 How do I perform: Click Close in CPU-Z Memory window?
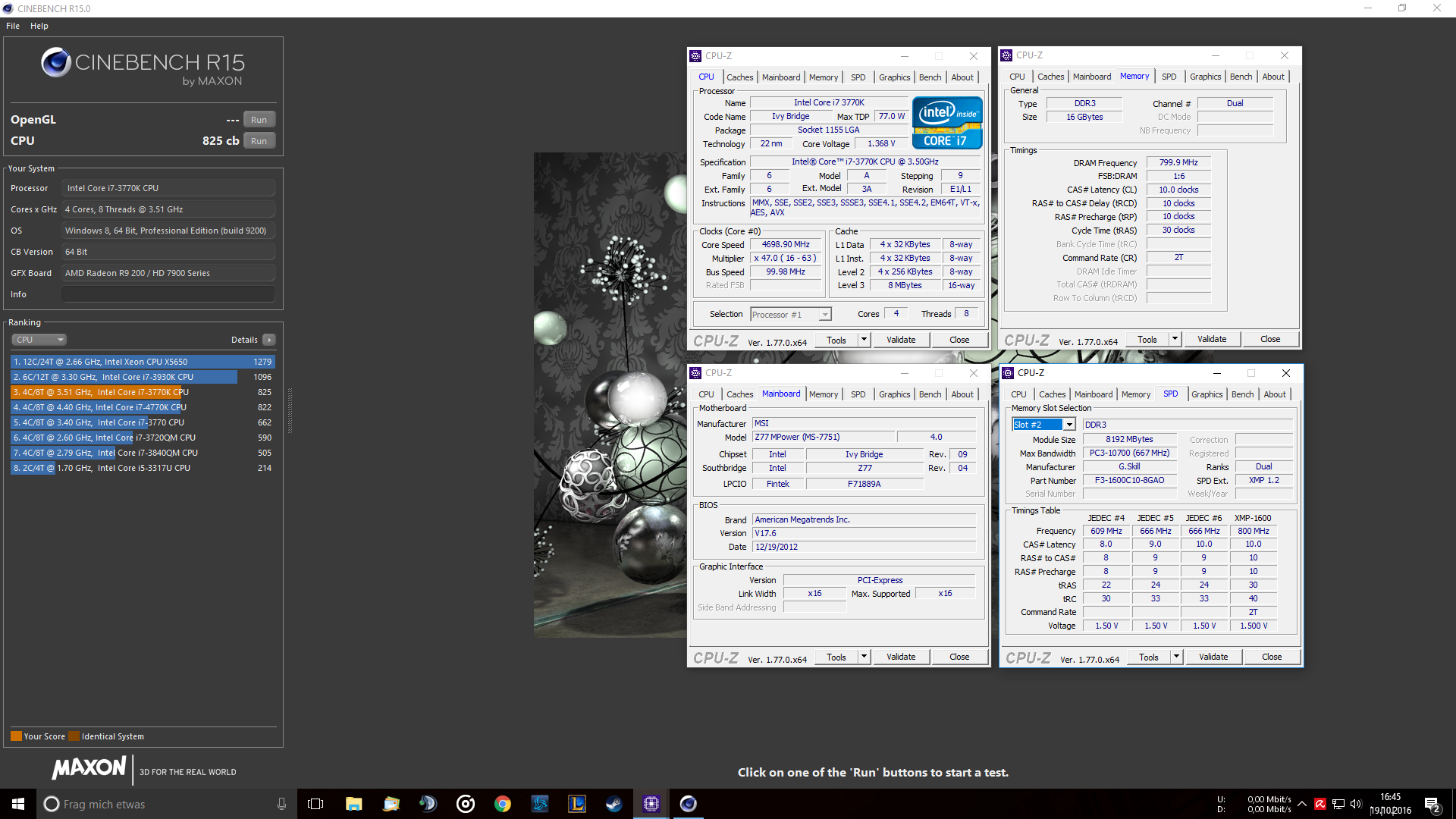tap(1270, 339)
